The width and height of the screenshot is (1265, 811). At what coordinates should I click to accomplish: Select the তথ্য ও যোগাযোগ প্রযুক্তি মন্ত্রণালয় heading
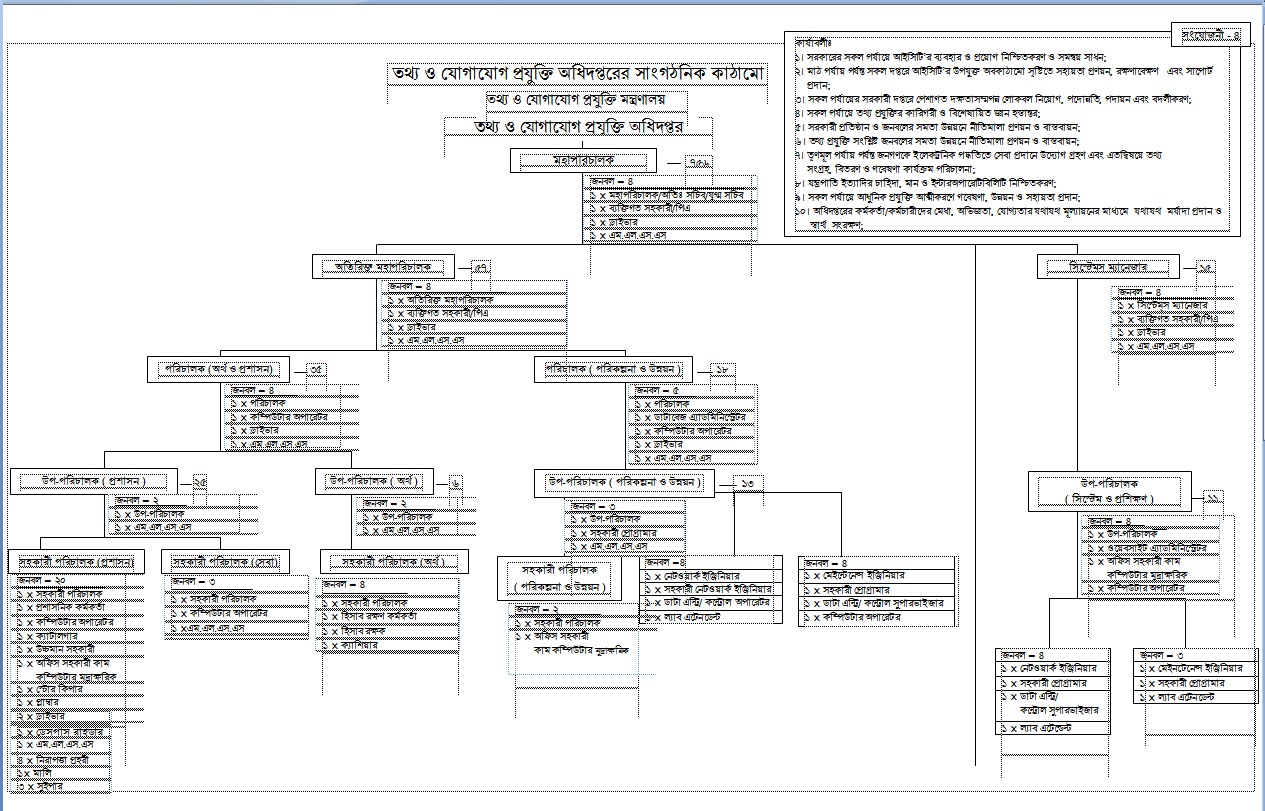[x=573, y=100]
